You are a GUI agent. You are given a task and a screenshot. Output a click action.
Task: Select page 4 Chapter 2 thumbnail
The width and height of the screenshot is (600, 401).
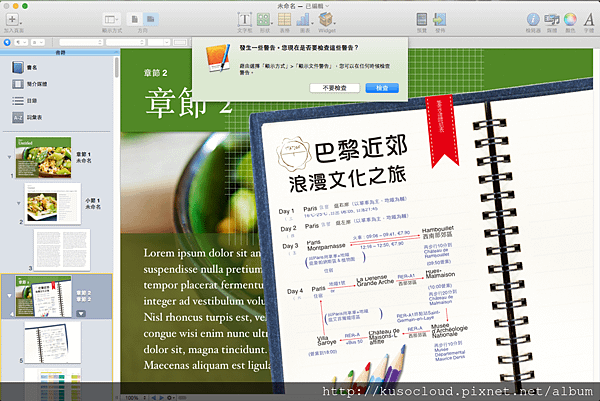[x=43, y=296]
